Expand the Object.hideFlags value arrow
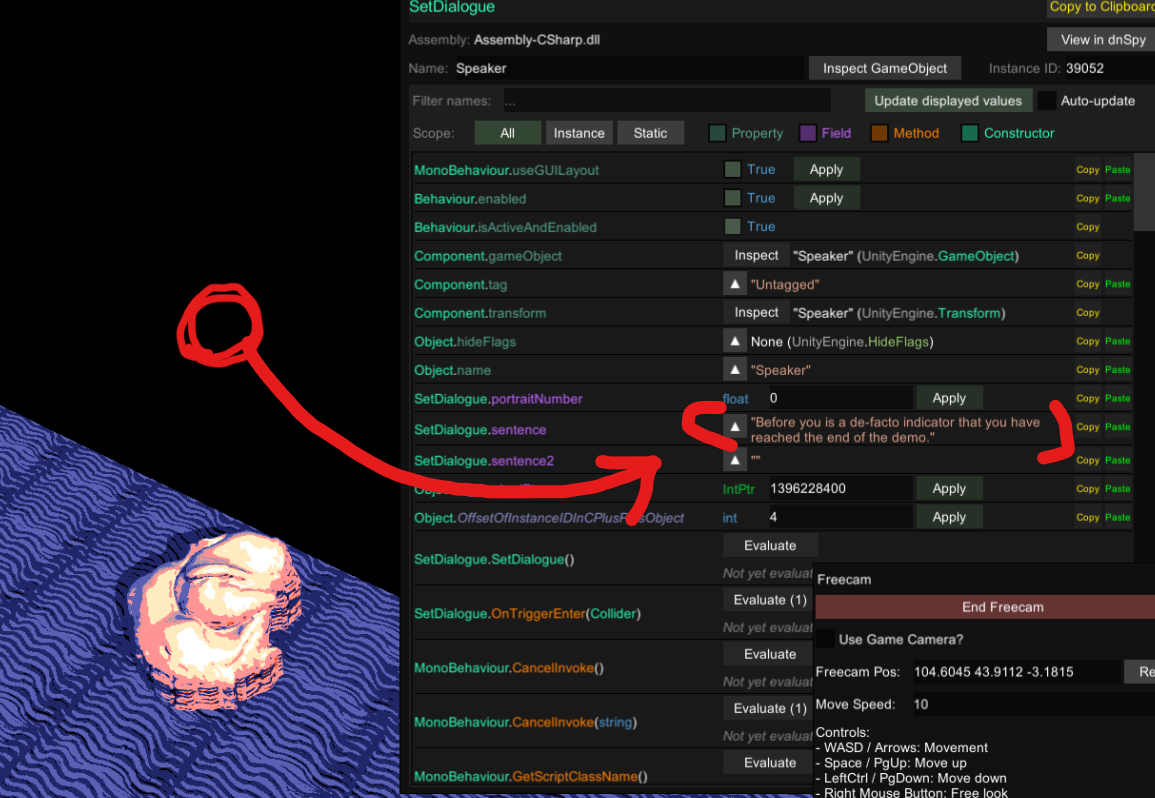The height and width of the screenshot is (798, 1155). (x=735, y=342)
